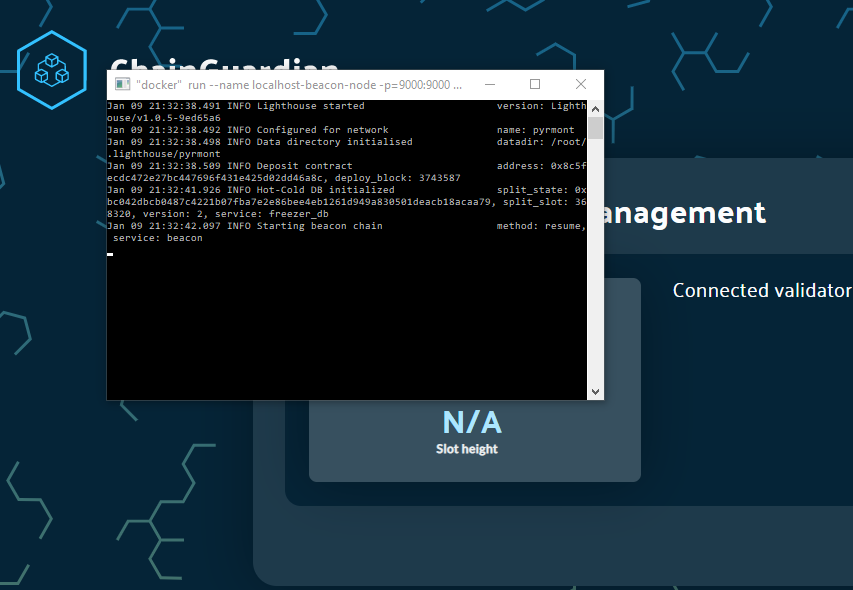Click the partially hidden 'anagement' heading
The height and width of the screenshot is (590, 853).
click(x=685, y=213)
